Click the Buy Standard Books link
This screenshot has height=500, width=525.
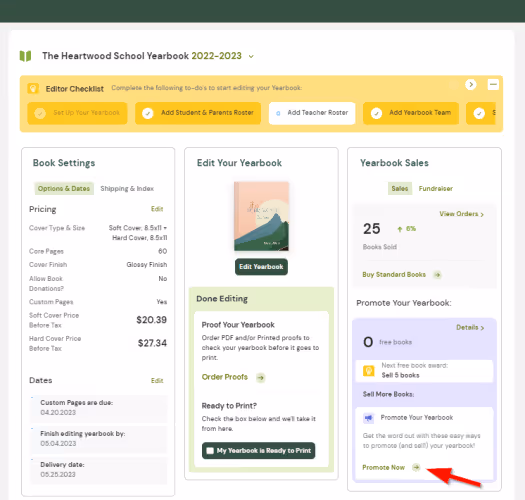(x=394, y=275)
